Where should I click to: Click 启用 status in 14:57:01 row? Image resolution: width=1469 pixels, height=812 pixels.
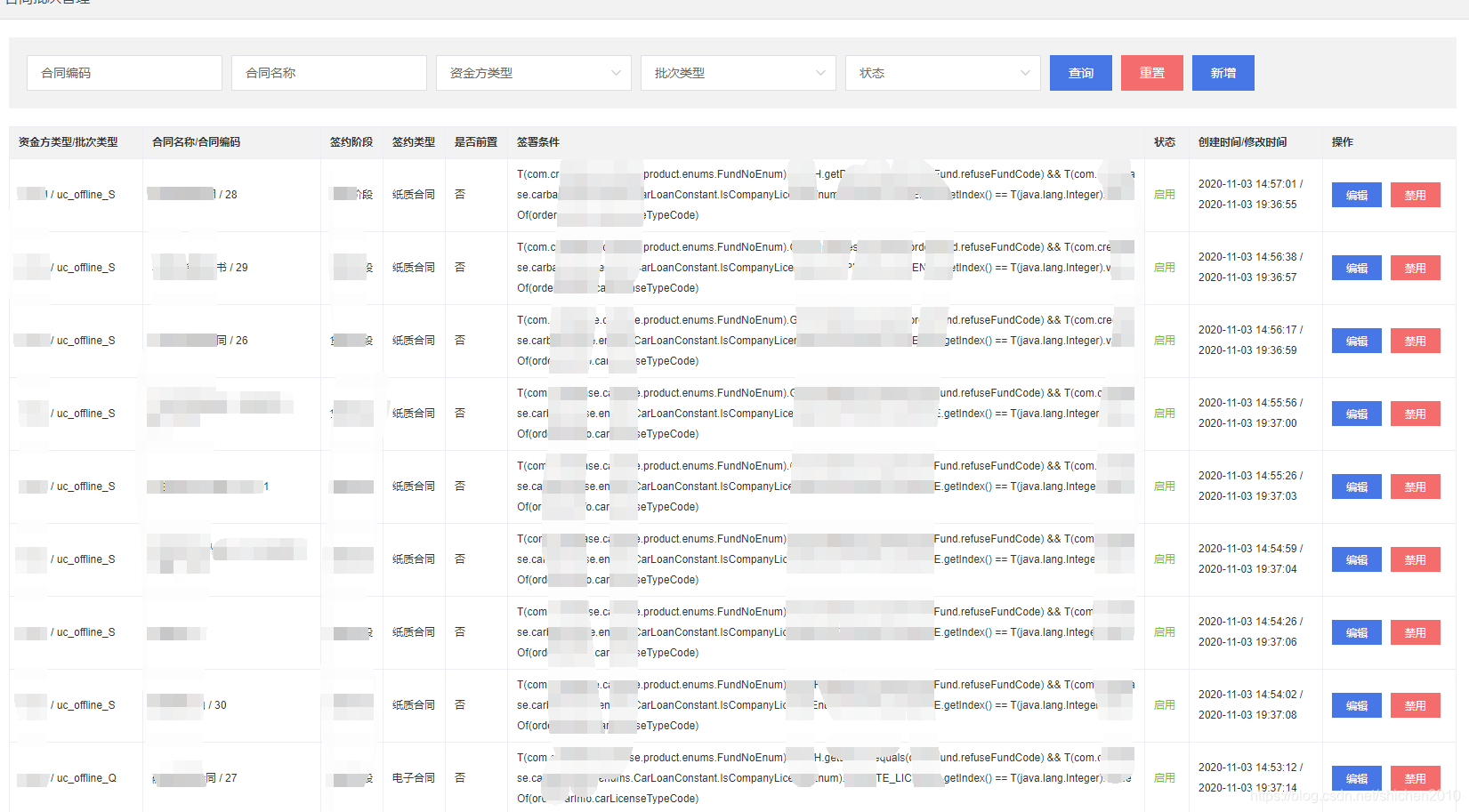point(1165,195)
